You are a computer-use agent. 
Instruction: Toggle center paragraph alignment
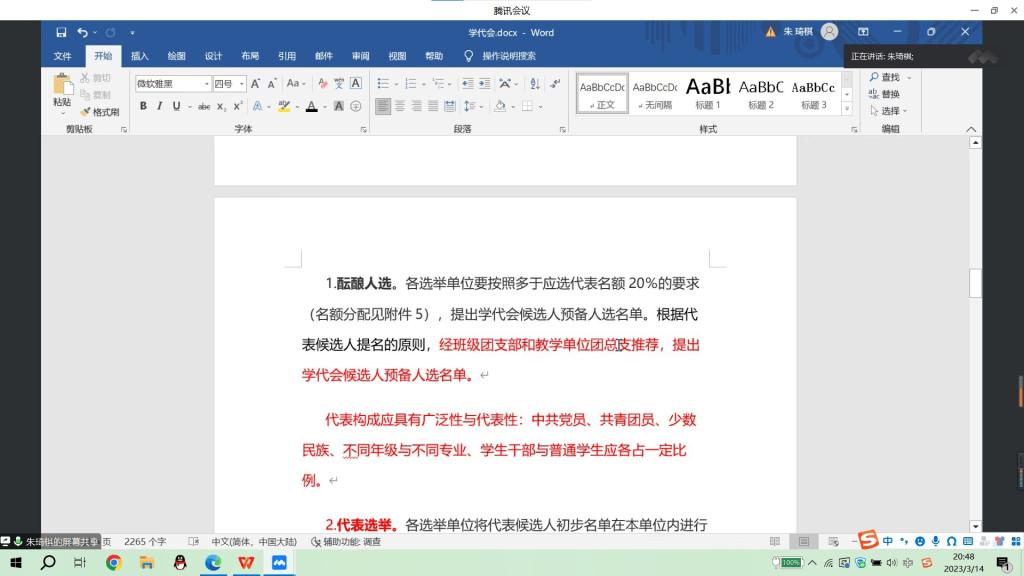[x=400, y=106]
